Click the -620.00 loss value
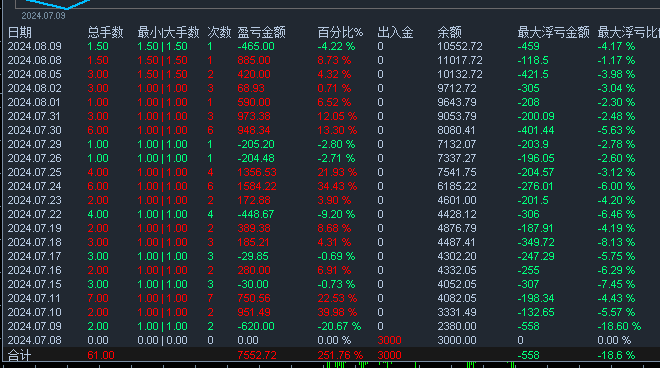 point(256,326)
